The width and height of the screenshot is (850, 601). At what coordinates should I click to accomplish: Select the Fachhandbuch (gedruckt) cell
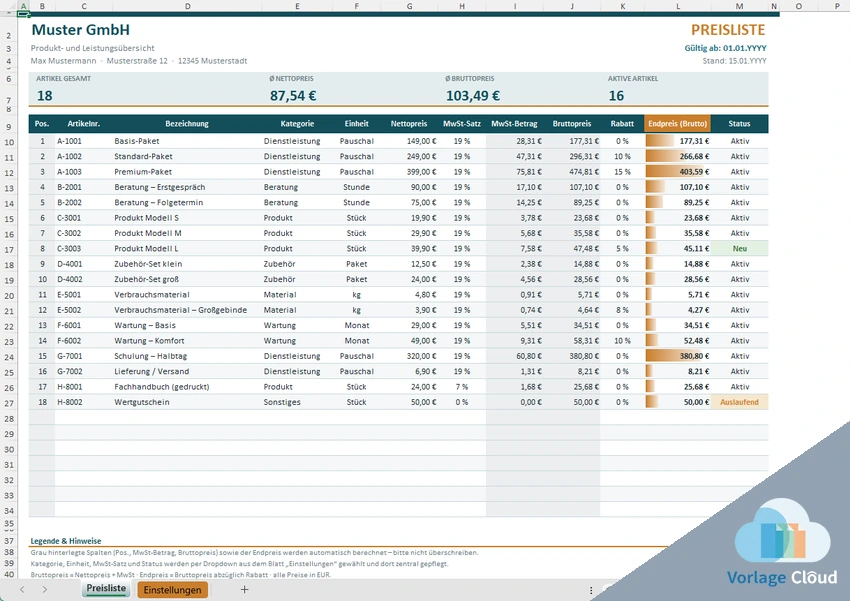tap(187, 387)
